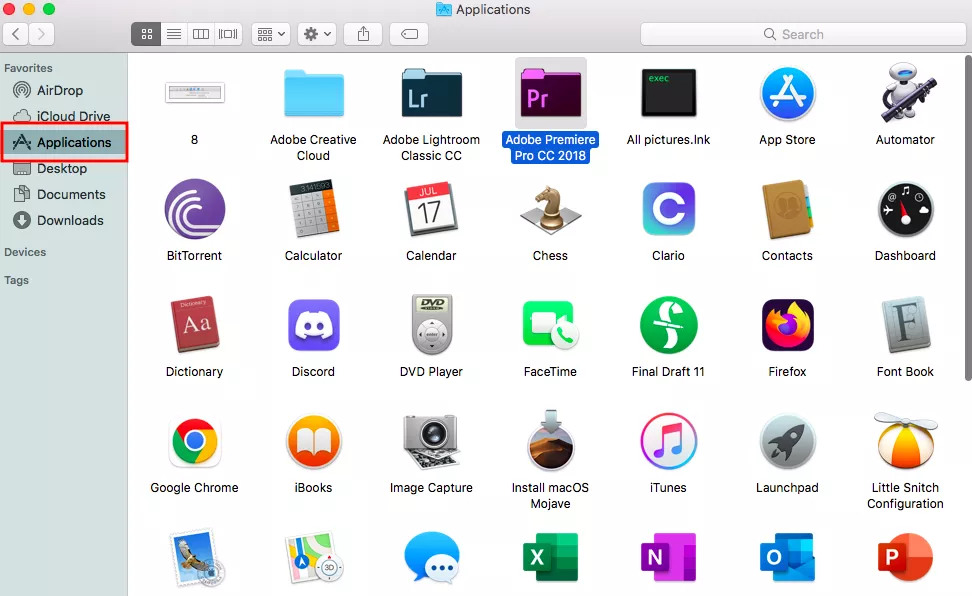Select the file named 8
The width and height of the screenshot is (972, 596).
point(195,93)
